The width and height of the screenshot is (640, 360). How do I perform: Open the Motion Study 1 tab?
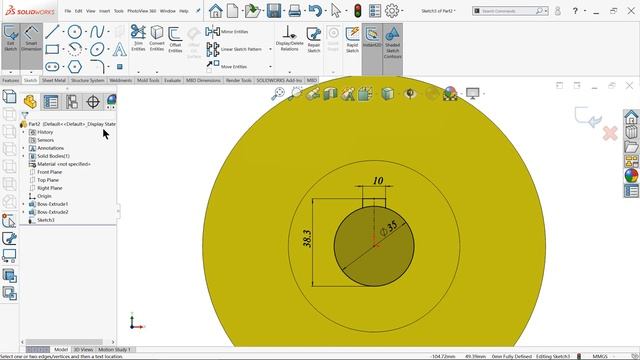pos(114,349)
